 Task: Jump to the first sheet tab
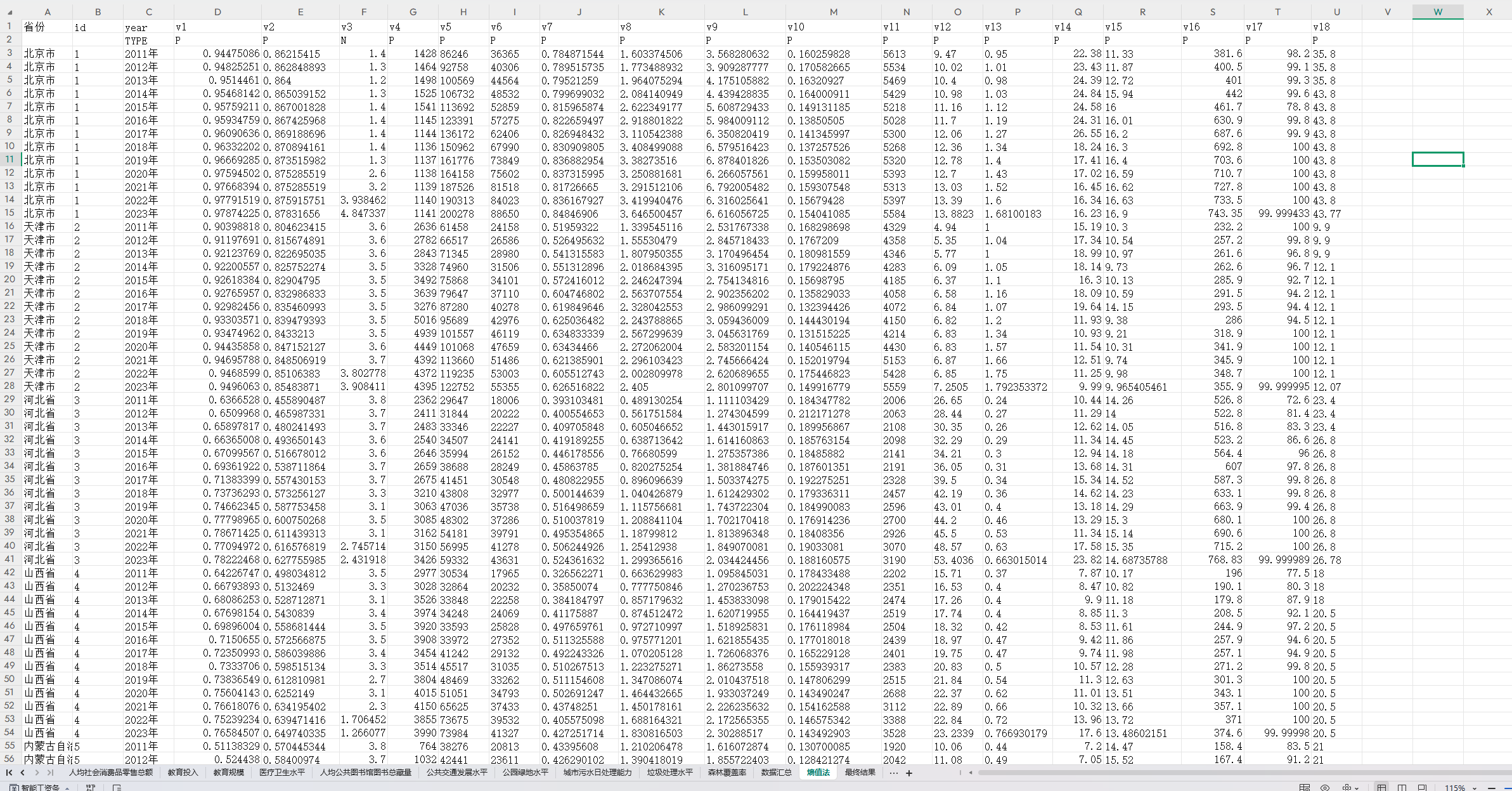click(x=9, y=772)
